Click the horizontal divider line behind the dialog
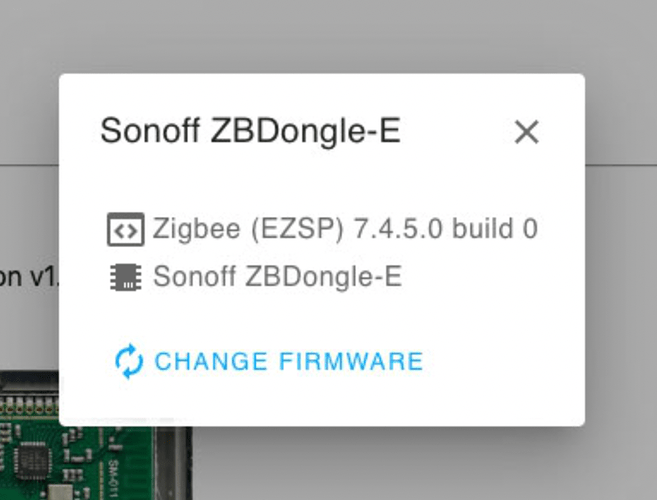Image resolution: width=657 pixels, height=500 pixels. pos(620,164)
